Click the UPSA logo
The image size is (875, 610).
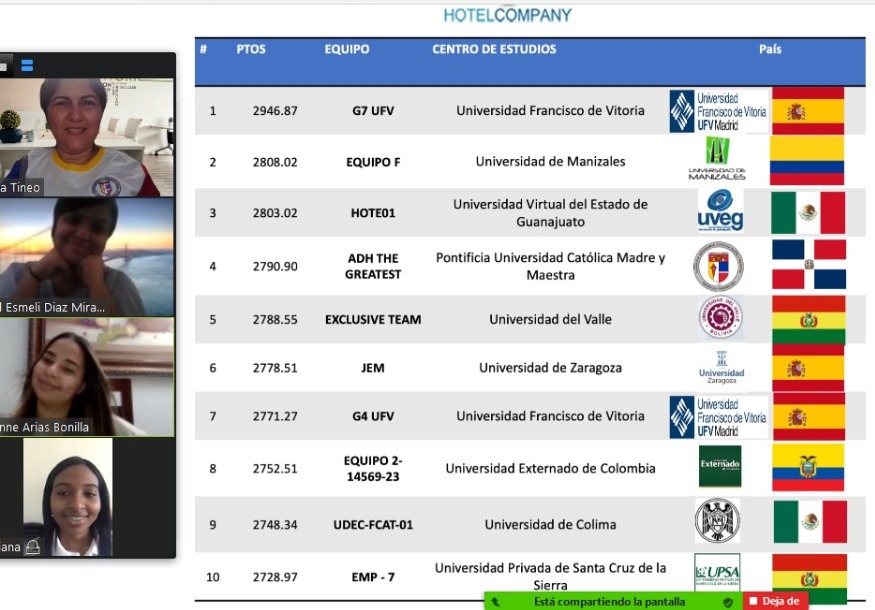click(x=718, y=573)
